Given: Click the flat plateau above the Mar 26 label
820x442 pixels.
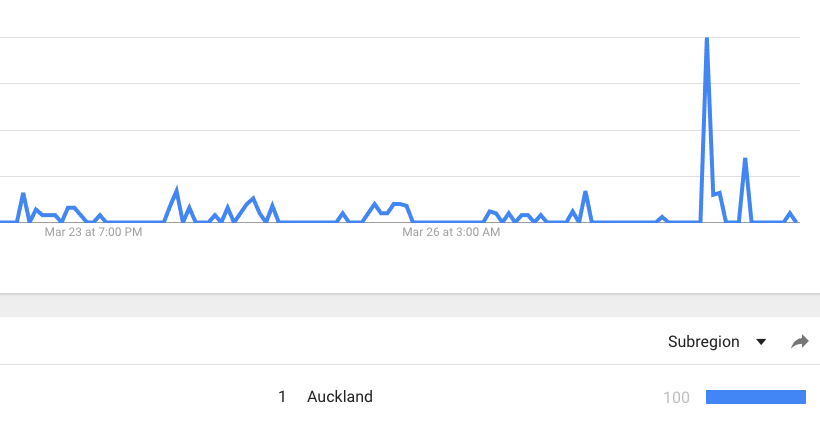Looking at the screenshot, I should 398,204.
